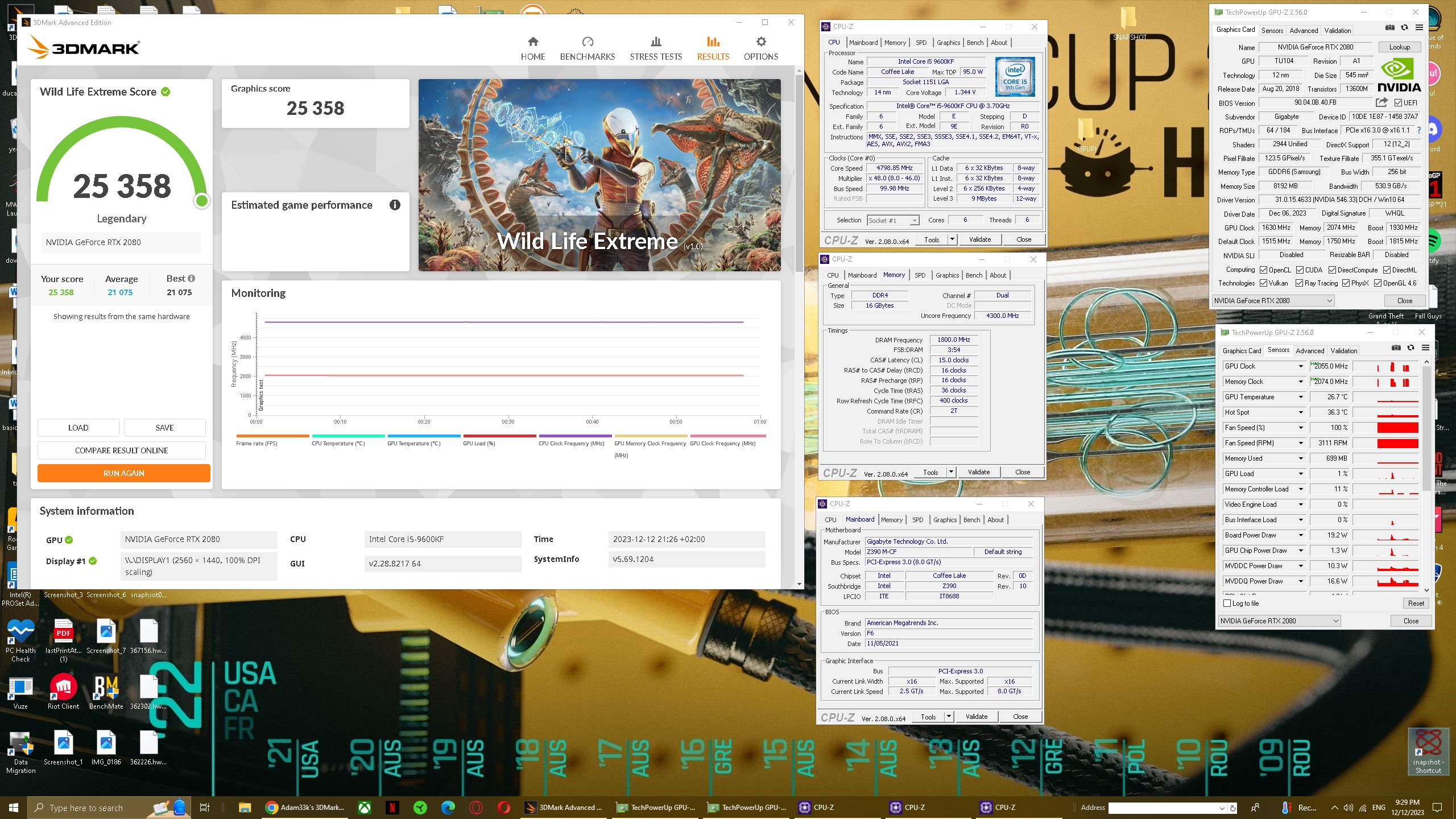Expand the GPU Temperature sensor dropdown
1456x819 pixels.
1301,397
